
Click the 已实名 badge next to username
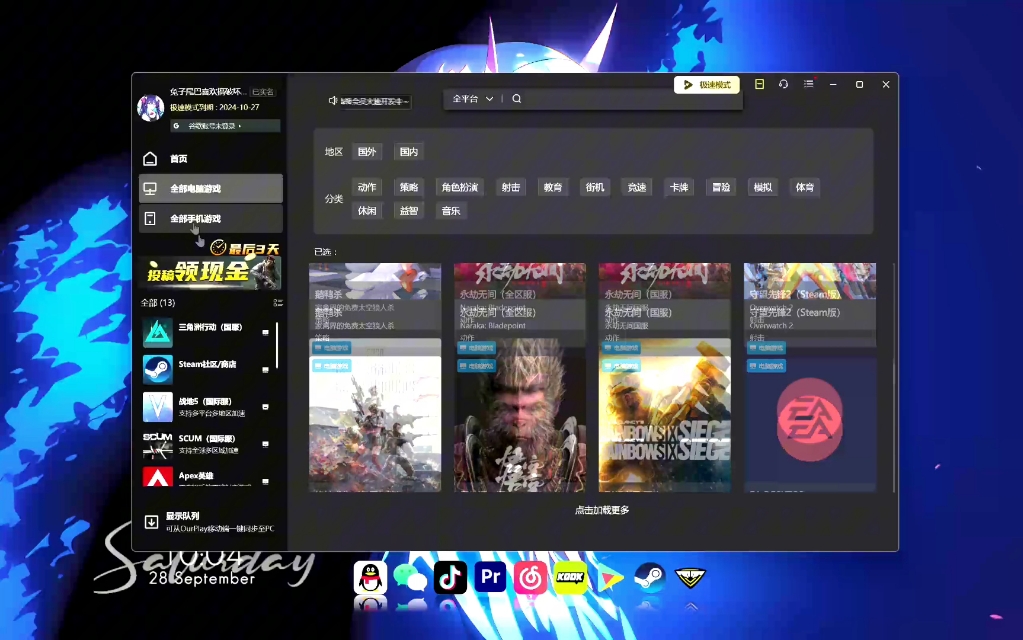pos(263,92)
